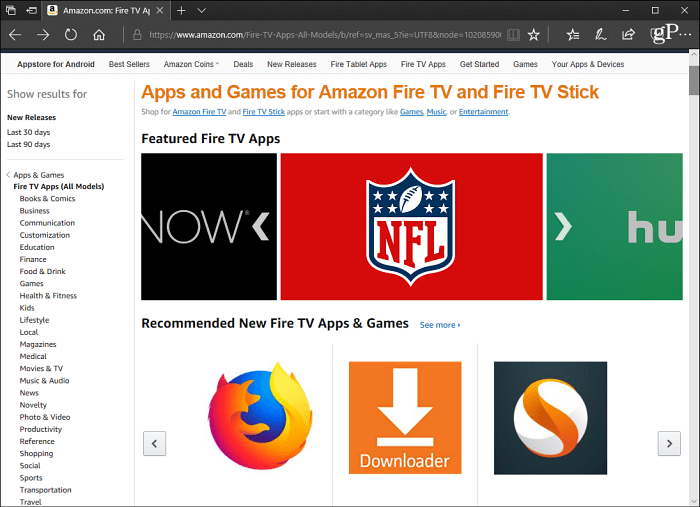Screen dimensions: 700x507
Task: Filter new releases to Last 30 days
Action: [29, 132]
